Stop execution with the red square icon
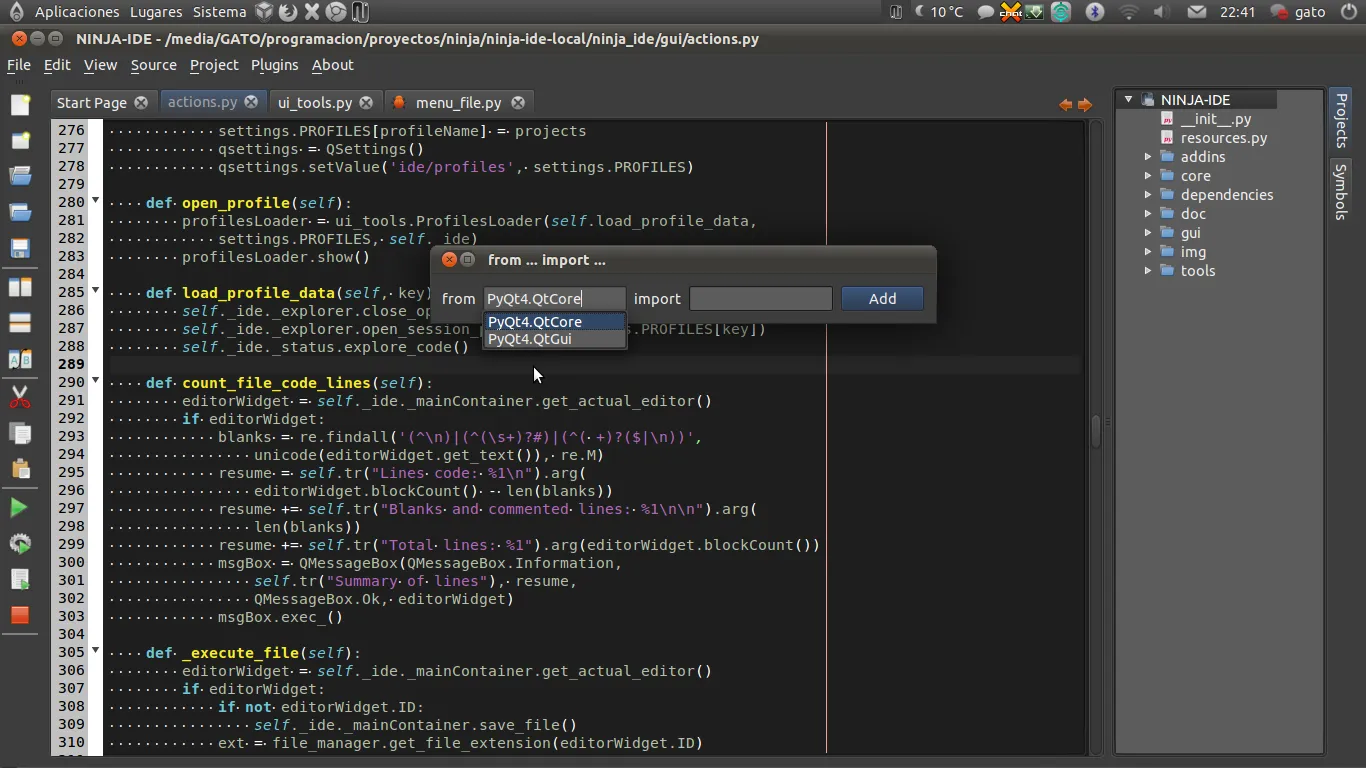 [x=20, y=615]
